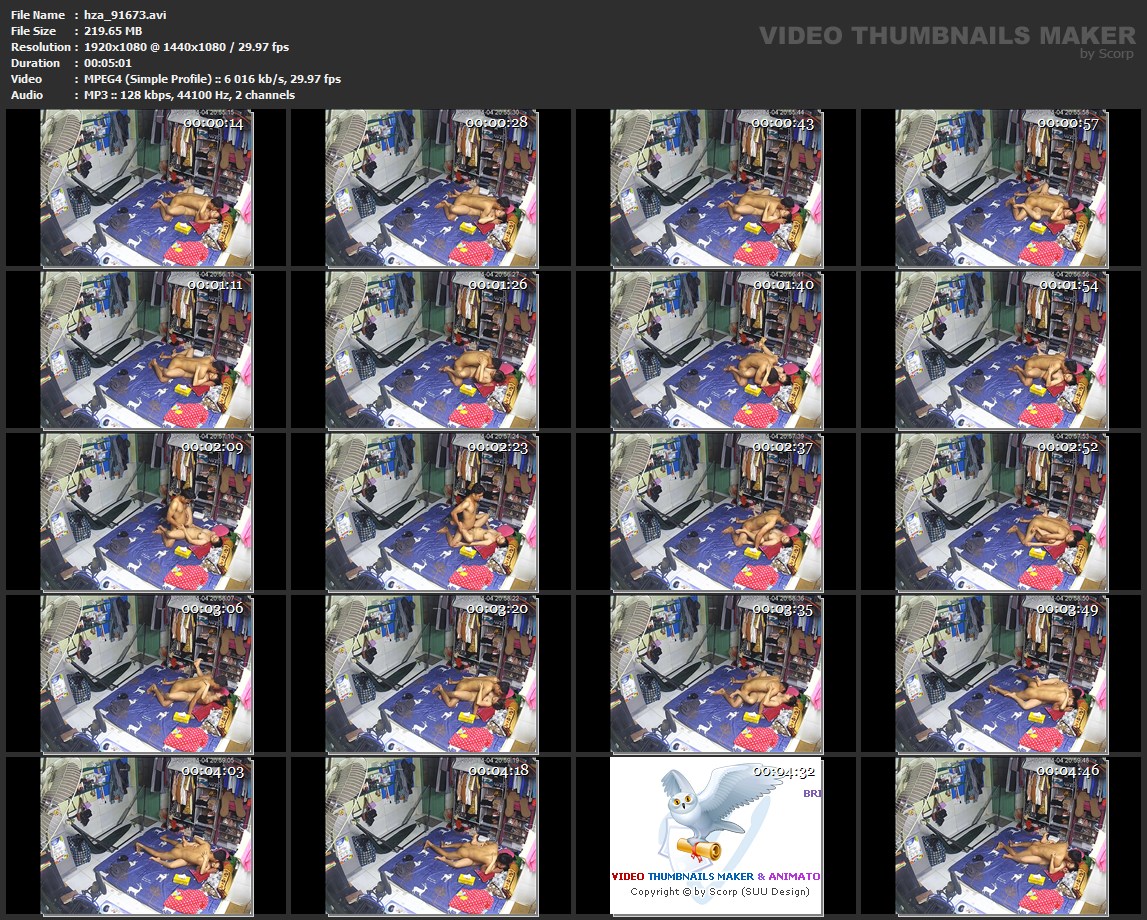
Task: Open the frame stamped 00:02:52
Action: [x=1001, y=512]
